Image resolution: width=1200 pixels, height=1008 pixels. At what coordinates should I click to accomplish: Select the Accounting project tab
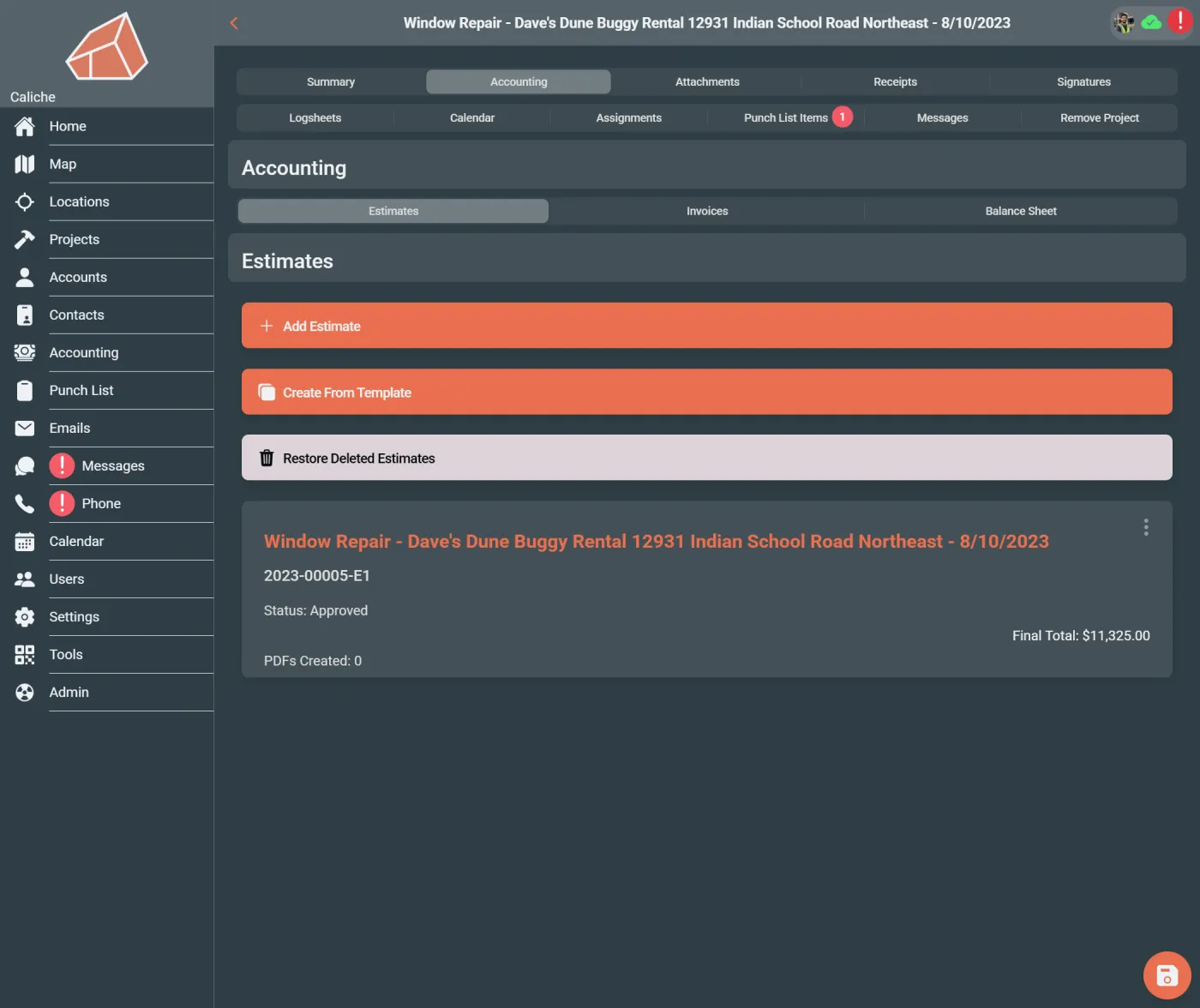coord(519,81)
